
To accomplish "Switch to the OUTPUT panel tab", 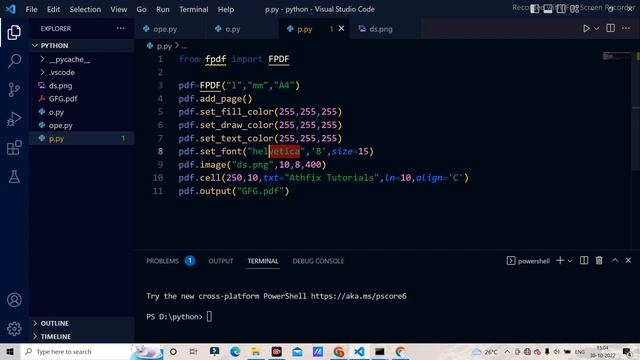I will tap(221, 261).
